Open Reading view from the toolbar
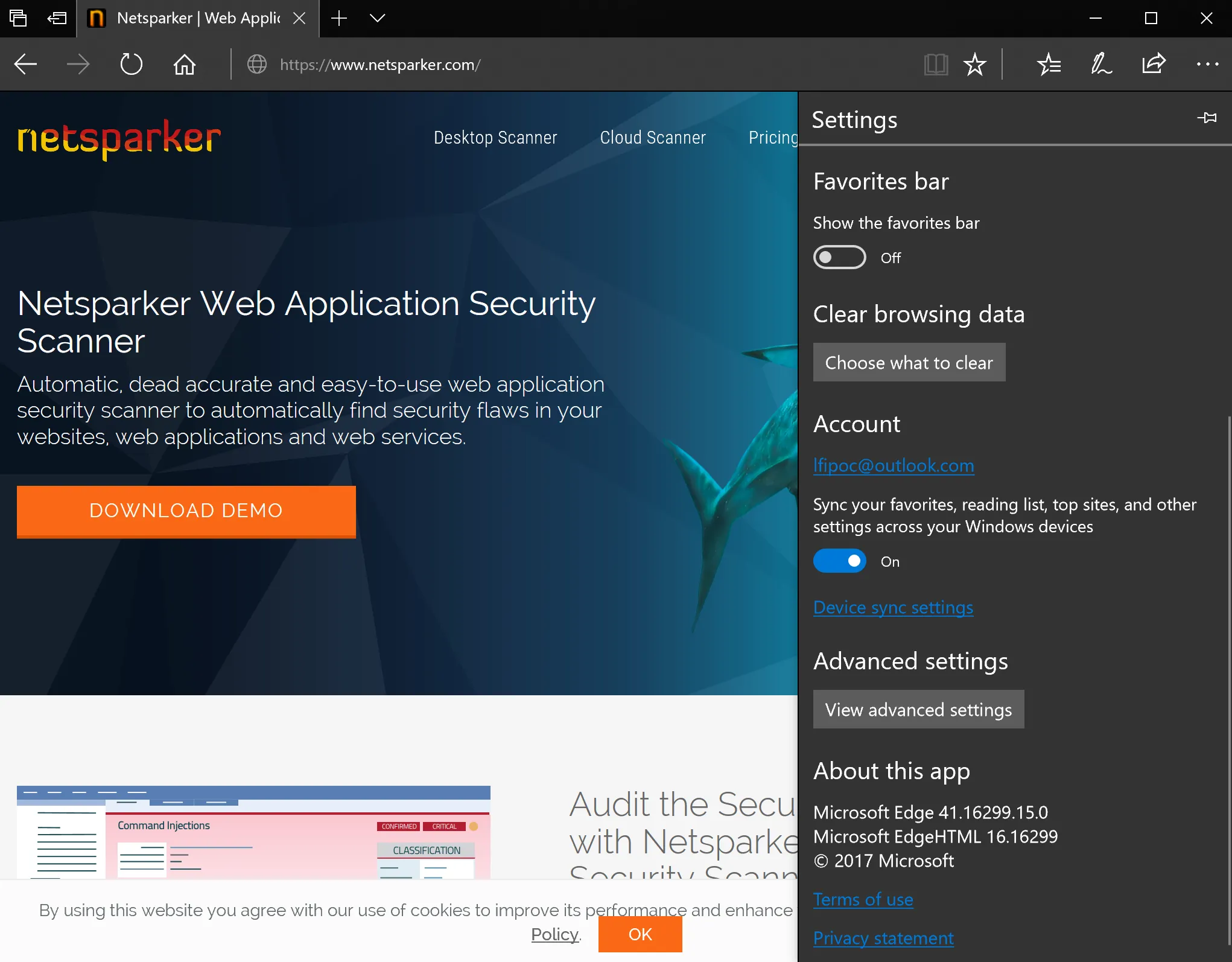This screenshot has width=1232, height=962. coord(936,64)
